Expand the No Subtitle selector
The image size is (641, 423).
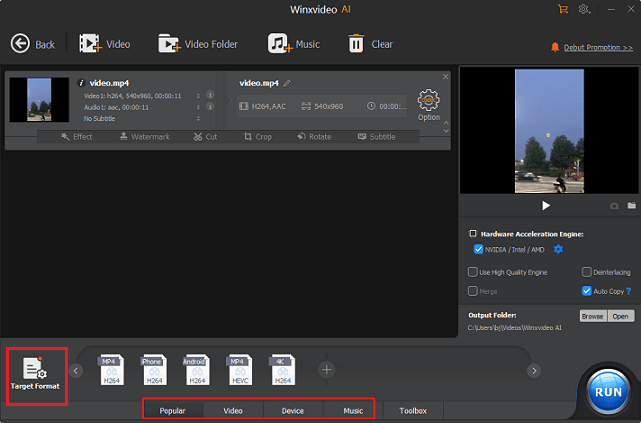pyautogui.click(x=198, y=119)
